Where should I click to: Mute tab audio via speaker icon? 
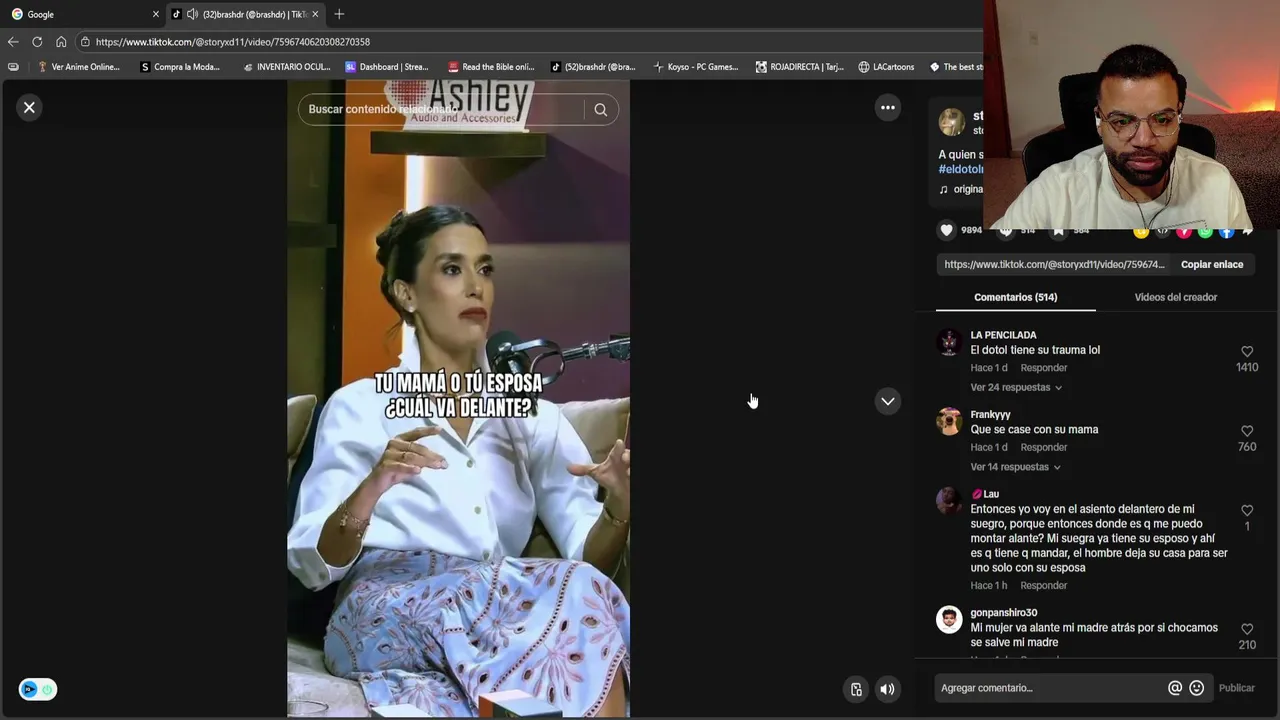(x=192, y=14)
